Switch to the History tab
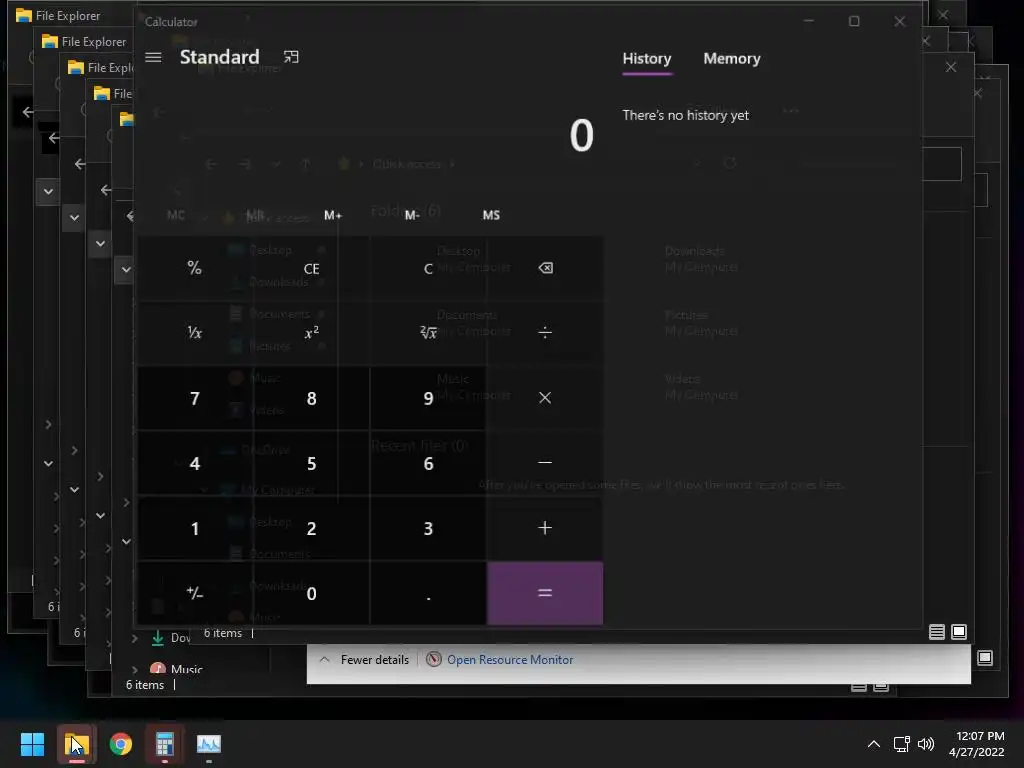This screenshot has height=768, width=1024. coord(647,59)
